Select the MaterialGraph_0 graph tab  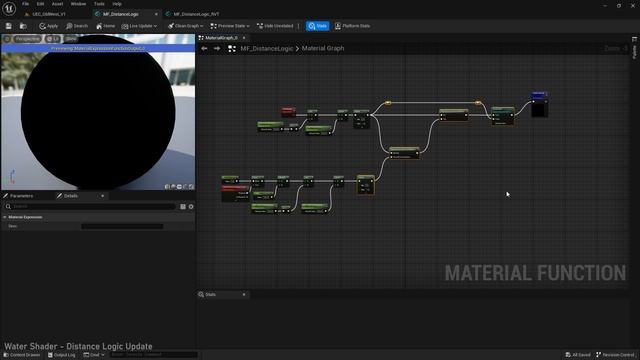[221, 38]
